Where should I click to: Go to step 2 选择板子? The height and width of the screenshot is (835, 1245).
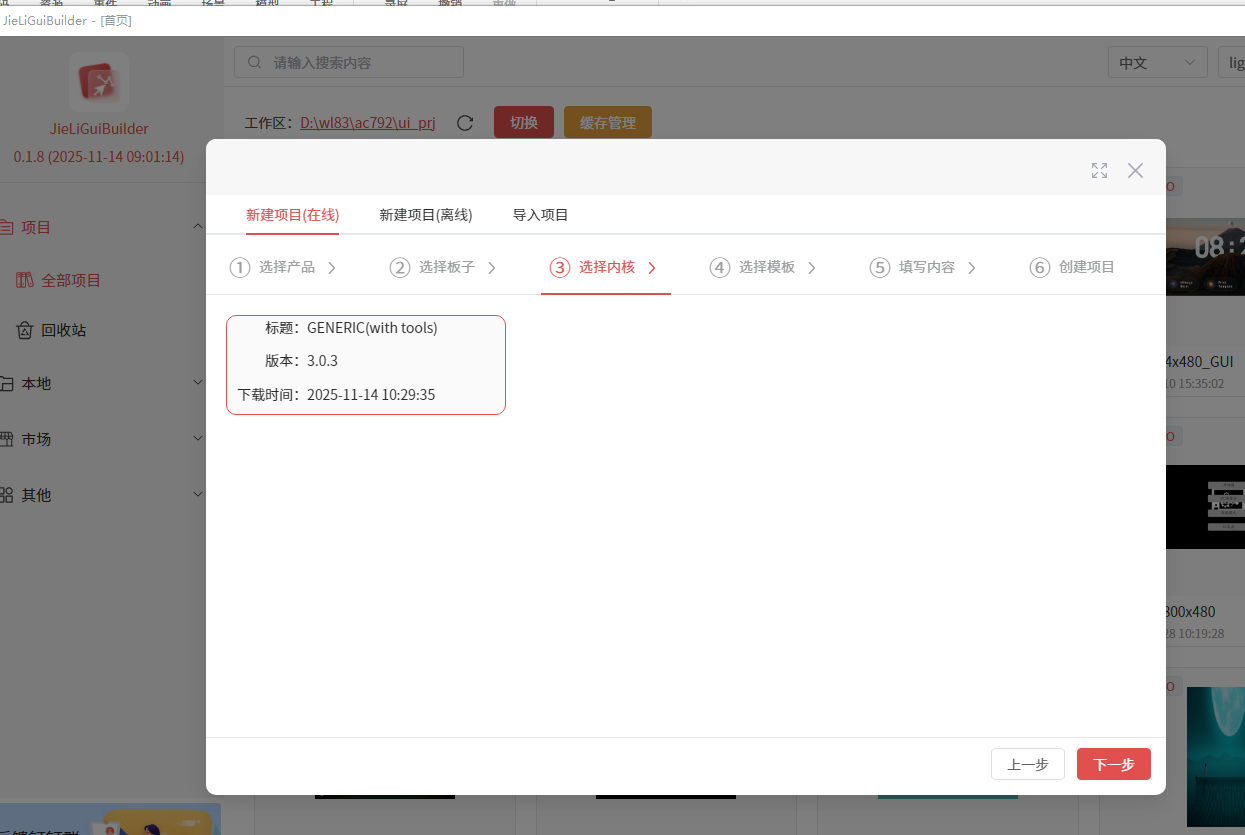pos(443,267)
